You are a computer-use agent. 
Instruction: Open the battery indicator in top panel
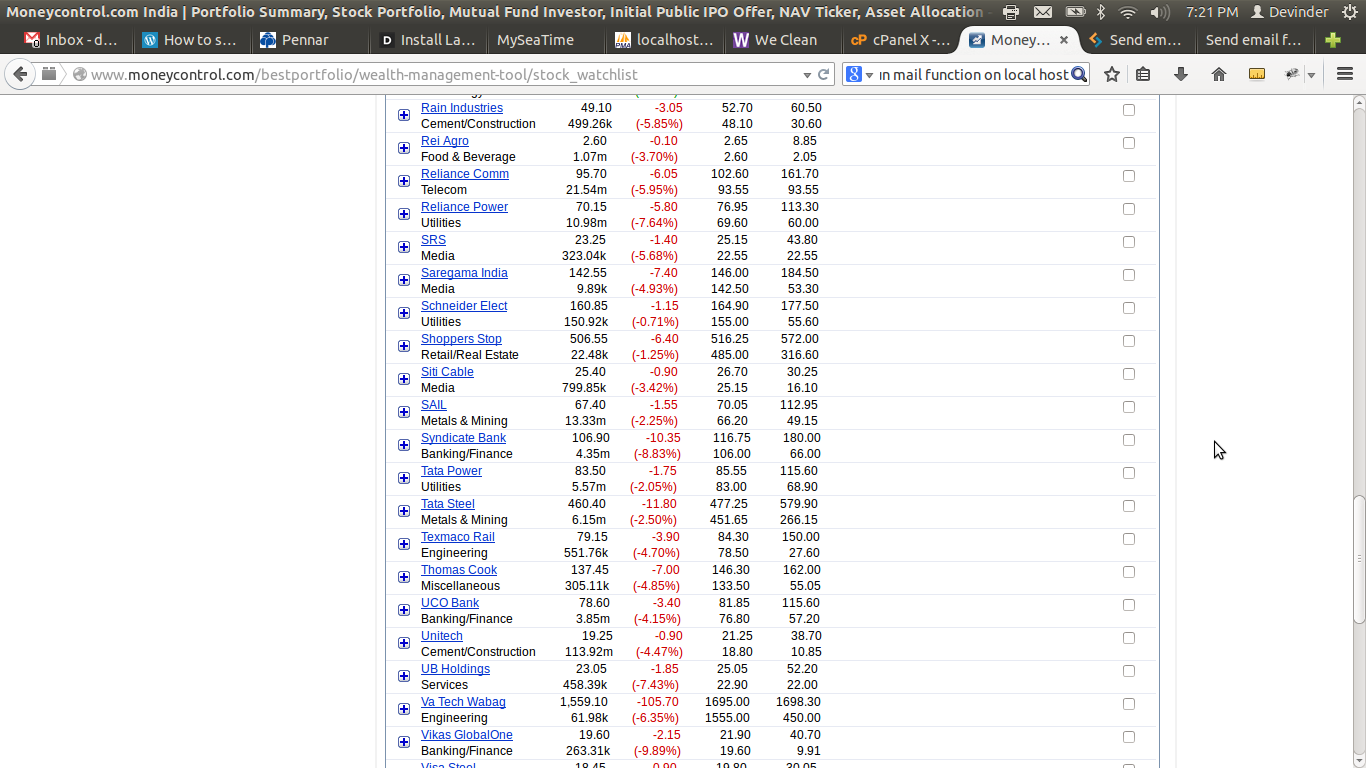click(1075, 12)
